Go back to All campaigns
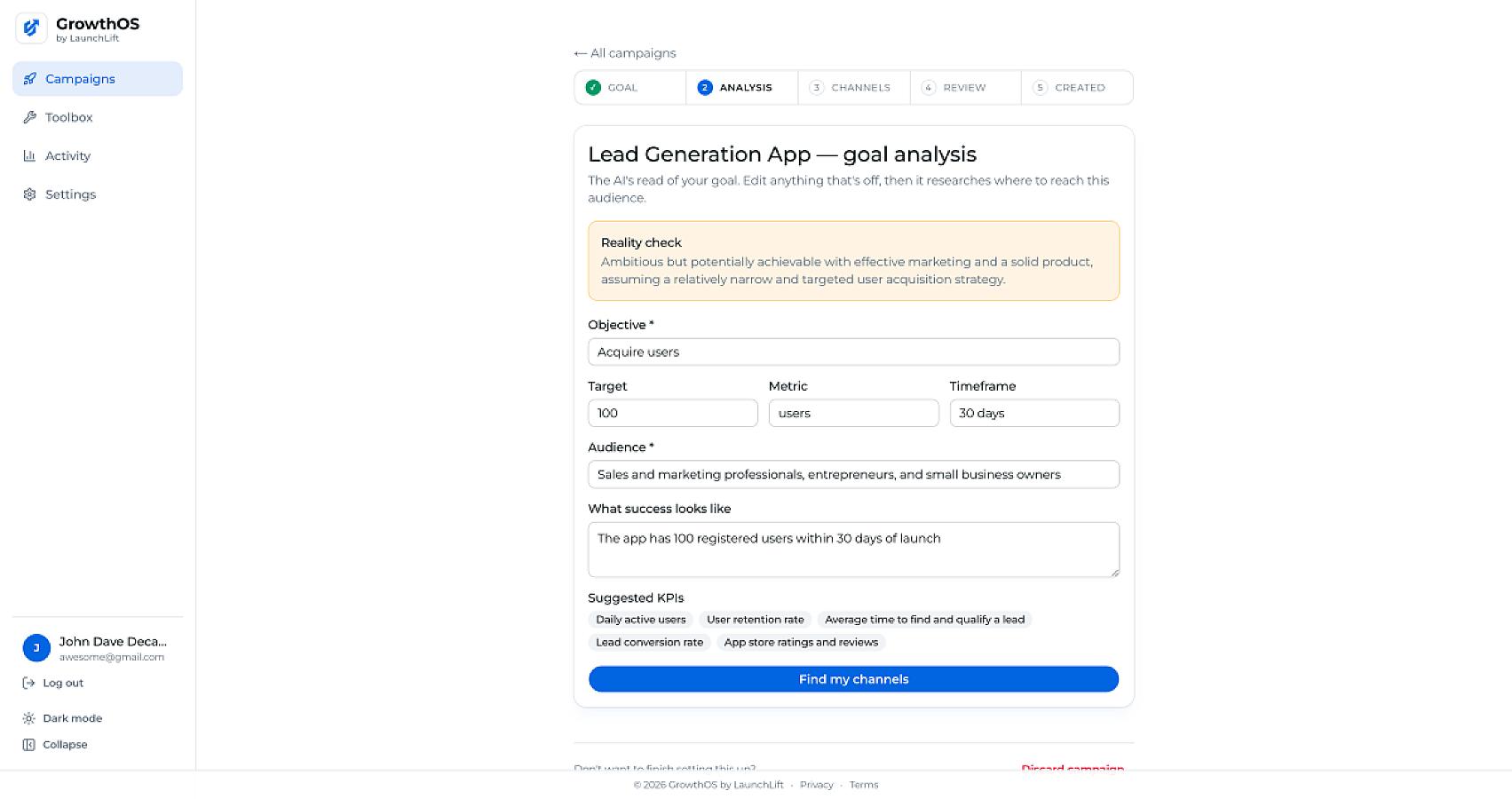The width and height of the screenshot is (1512, 799). (625, 53)
